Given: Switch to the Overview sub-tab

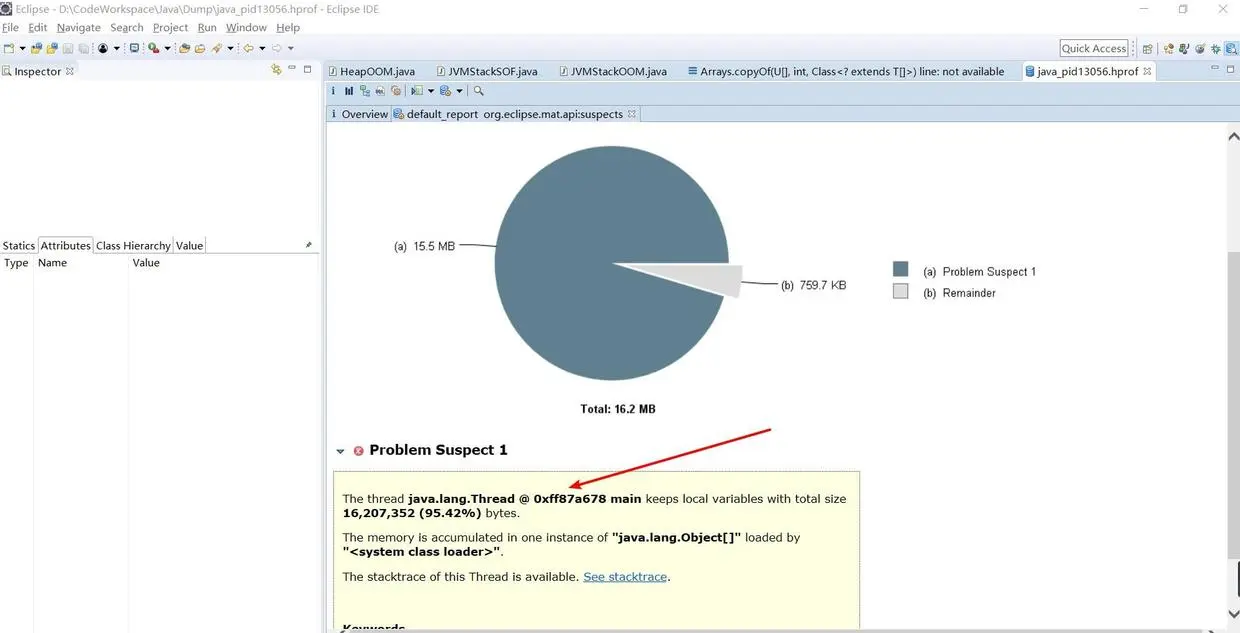Looking at the screenshot, I should (359, 114).
